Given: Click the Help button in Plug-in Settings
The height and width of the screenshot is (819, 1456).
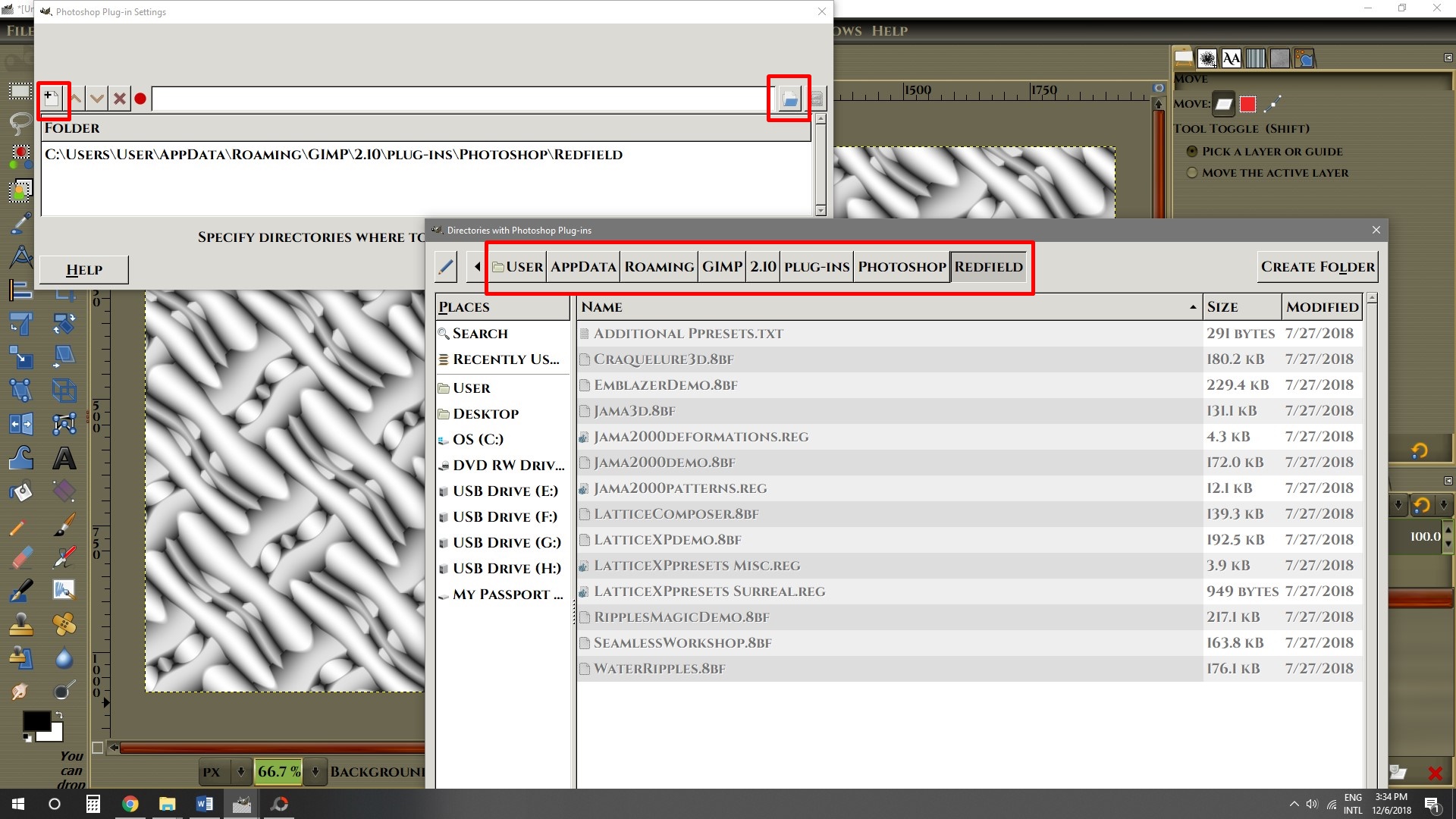Looking at the screenshot, I should 84,270.
